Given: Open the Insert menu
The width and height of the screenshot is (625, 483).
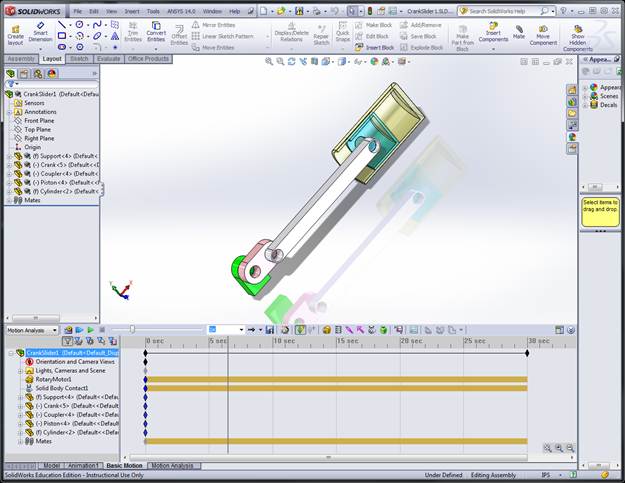Looking at the screenshot, I should [x=131, y=11].
